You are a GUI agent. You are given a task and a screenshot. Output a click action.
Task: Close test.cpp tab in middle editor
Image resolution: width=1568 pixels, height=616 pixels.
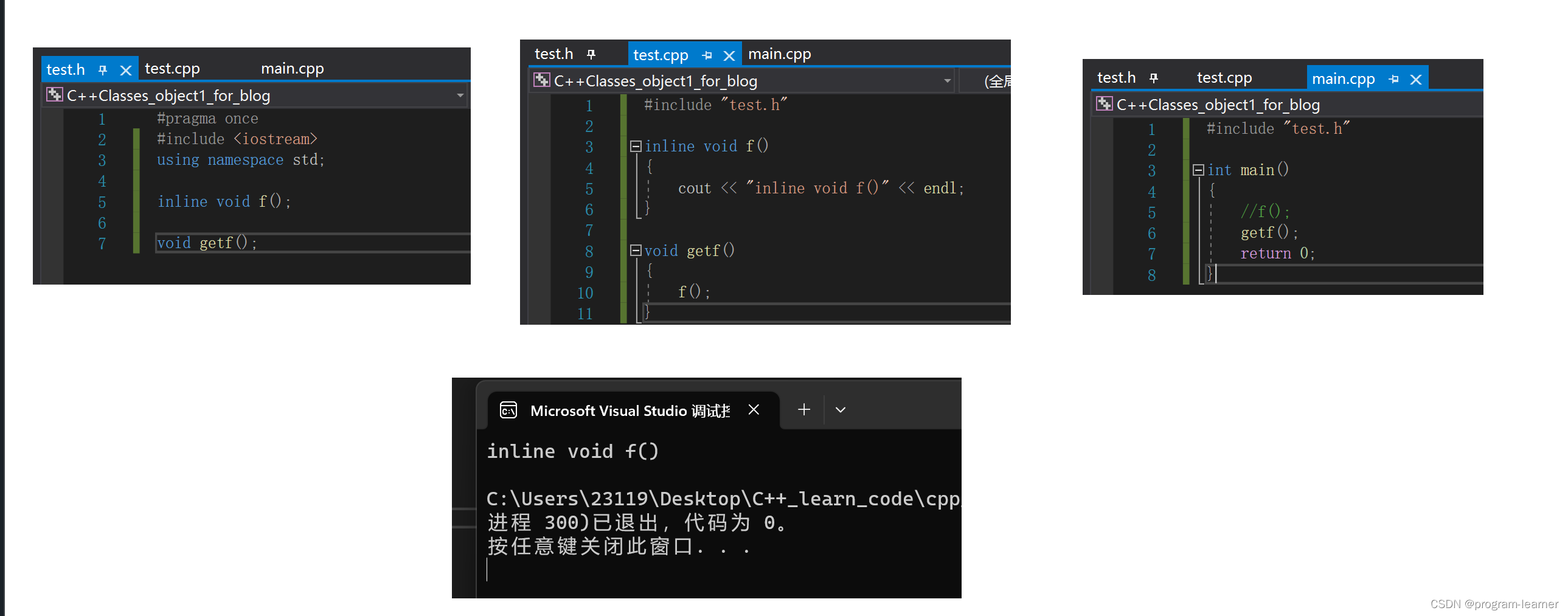(x=729, y=56)
